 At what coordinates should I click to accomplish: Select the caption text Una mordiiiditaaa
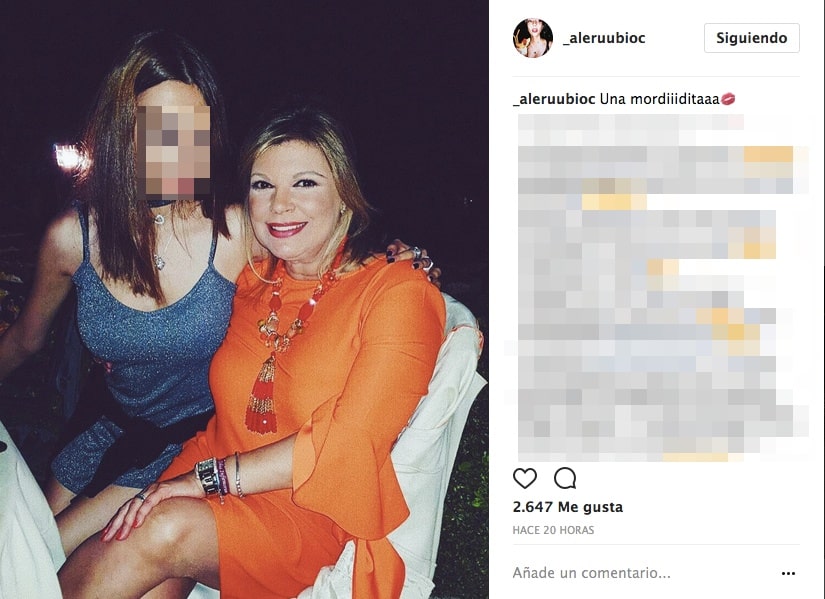point(659,99)
